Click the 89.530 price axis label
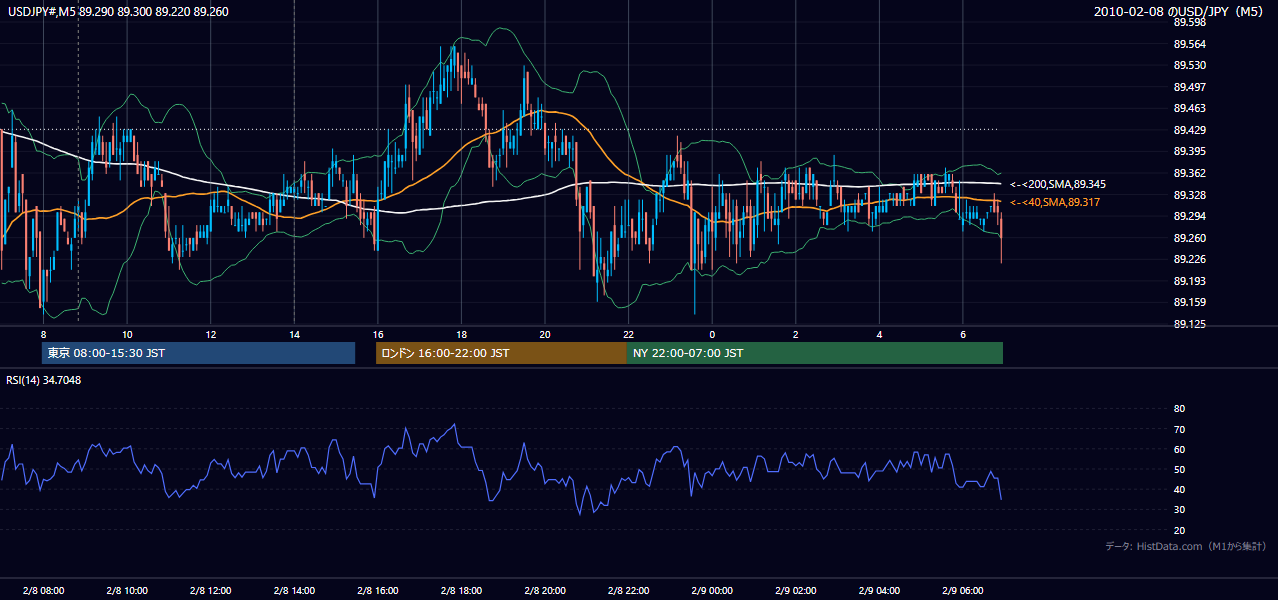 pyautogui.click(x=1189, y=65)
